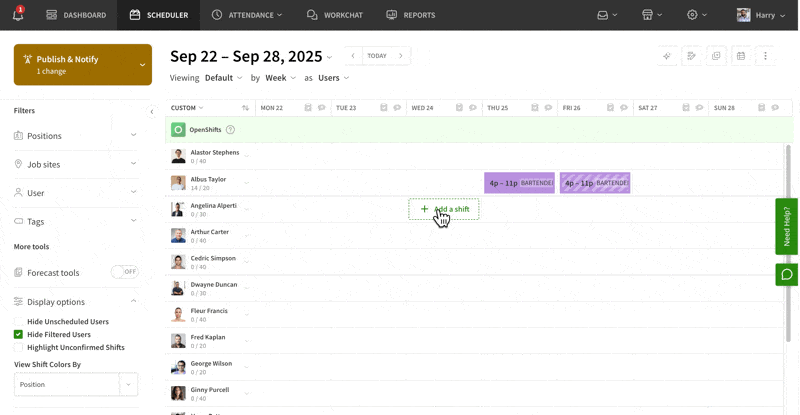Go to the previous week arrow
Viewport: 800px width, 415px height.
[353, 56]
